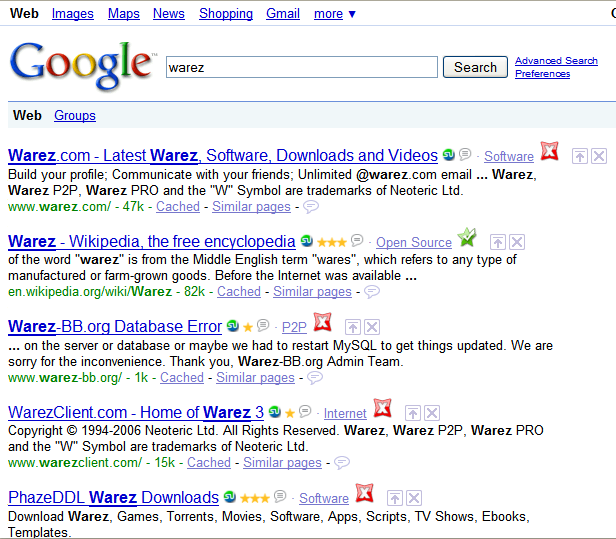The image size is (616, 539).
Task: Click three-star rating on PhazeDDL result
Action: tap(255, 498)
